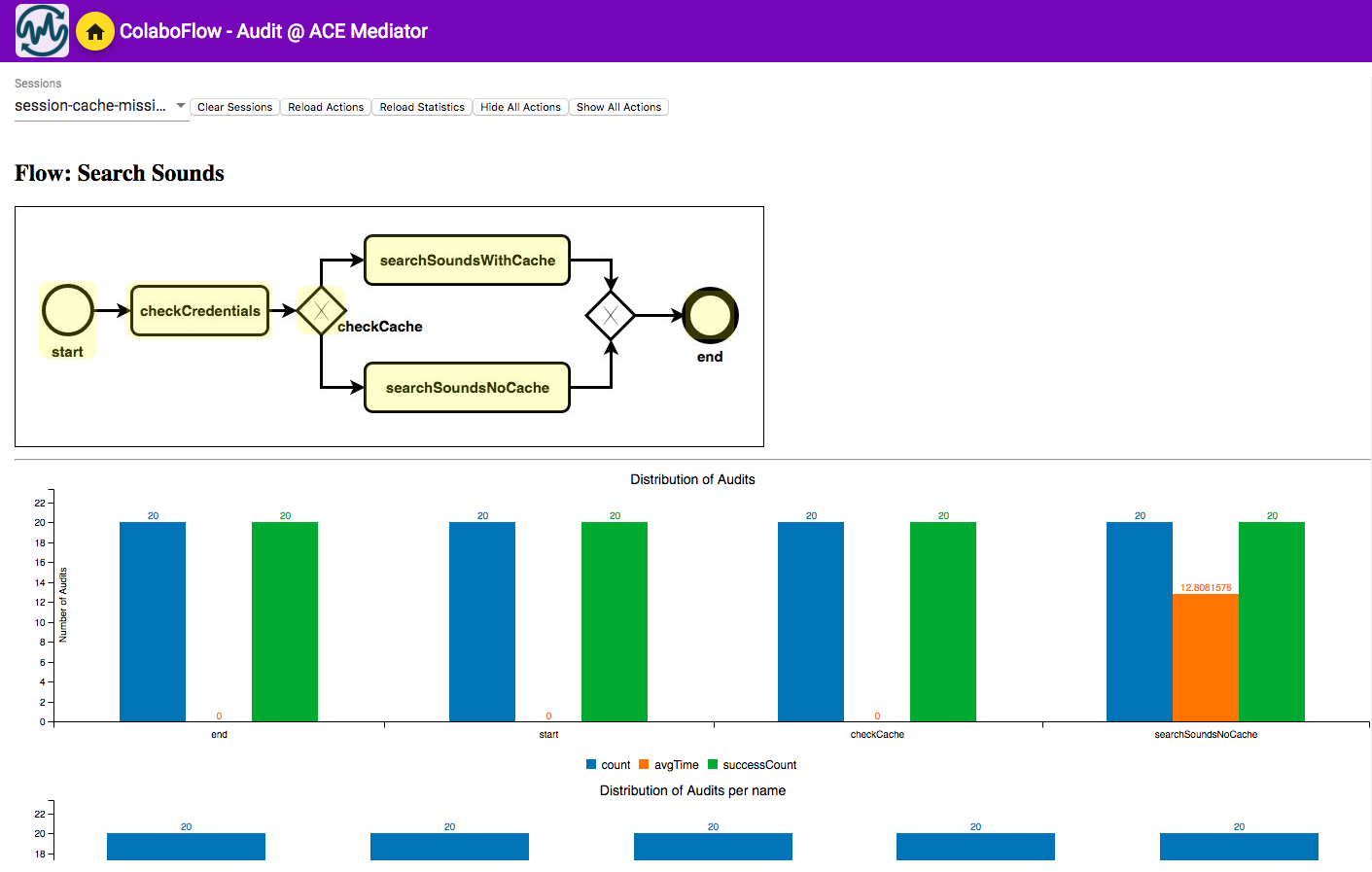Select the start event circle

pos(68,310)
